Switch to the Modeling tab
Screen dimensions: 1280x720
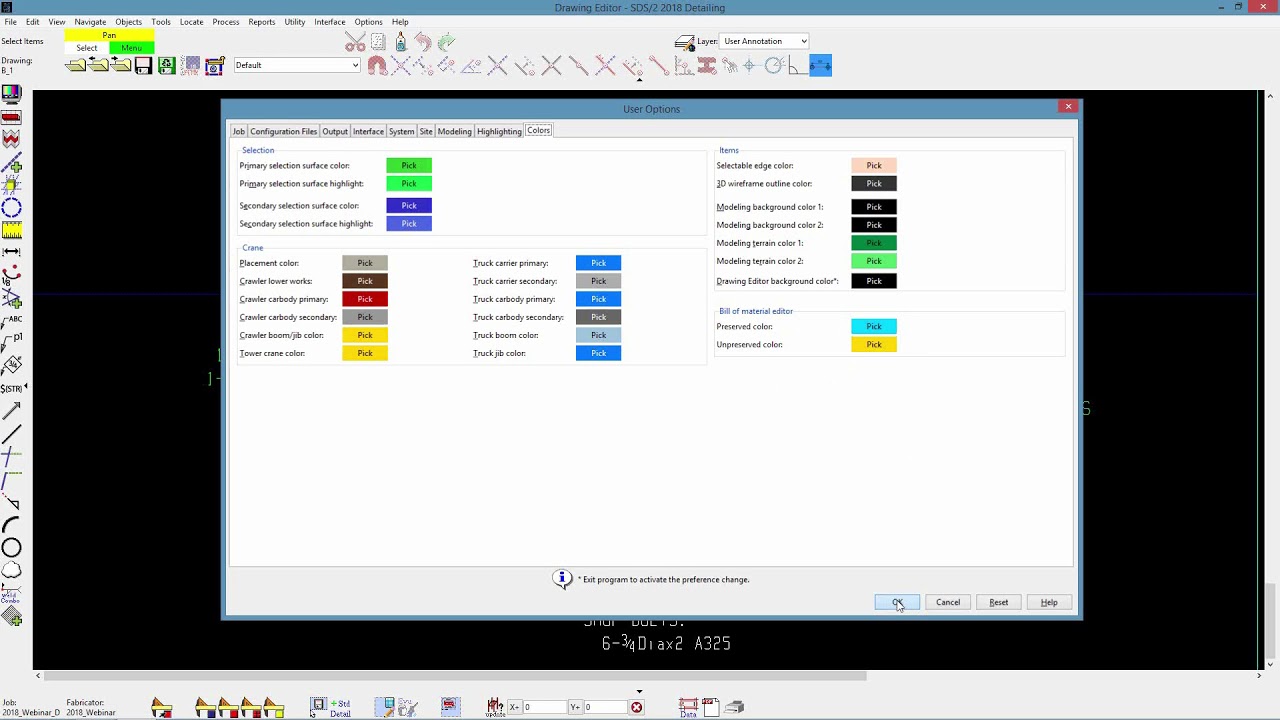(x=455, y=131)
